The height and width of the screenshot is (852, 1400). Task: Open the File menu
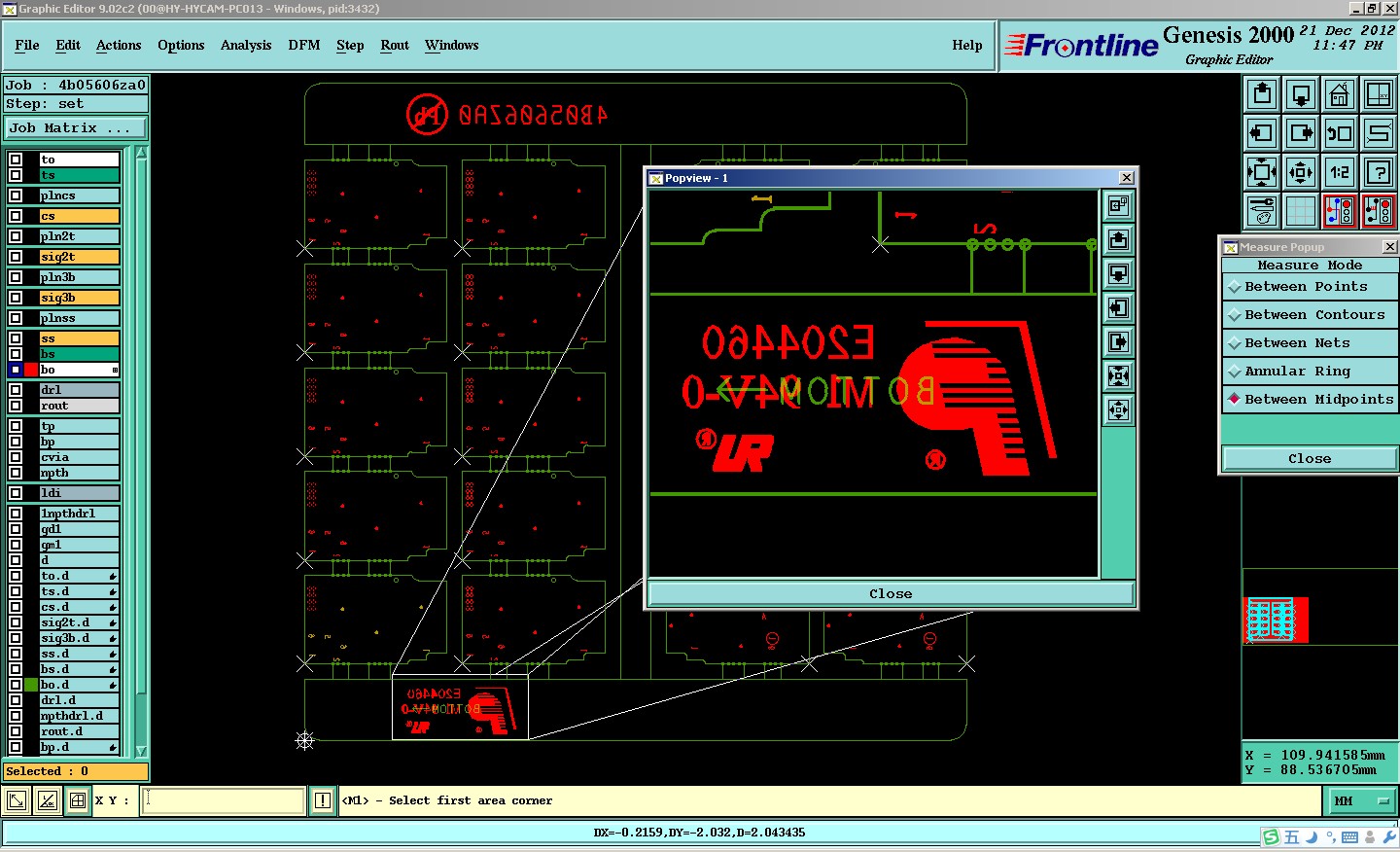coord(27,46)
